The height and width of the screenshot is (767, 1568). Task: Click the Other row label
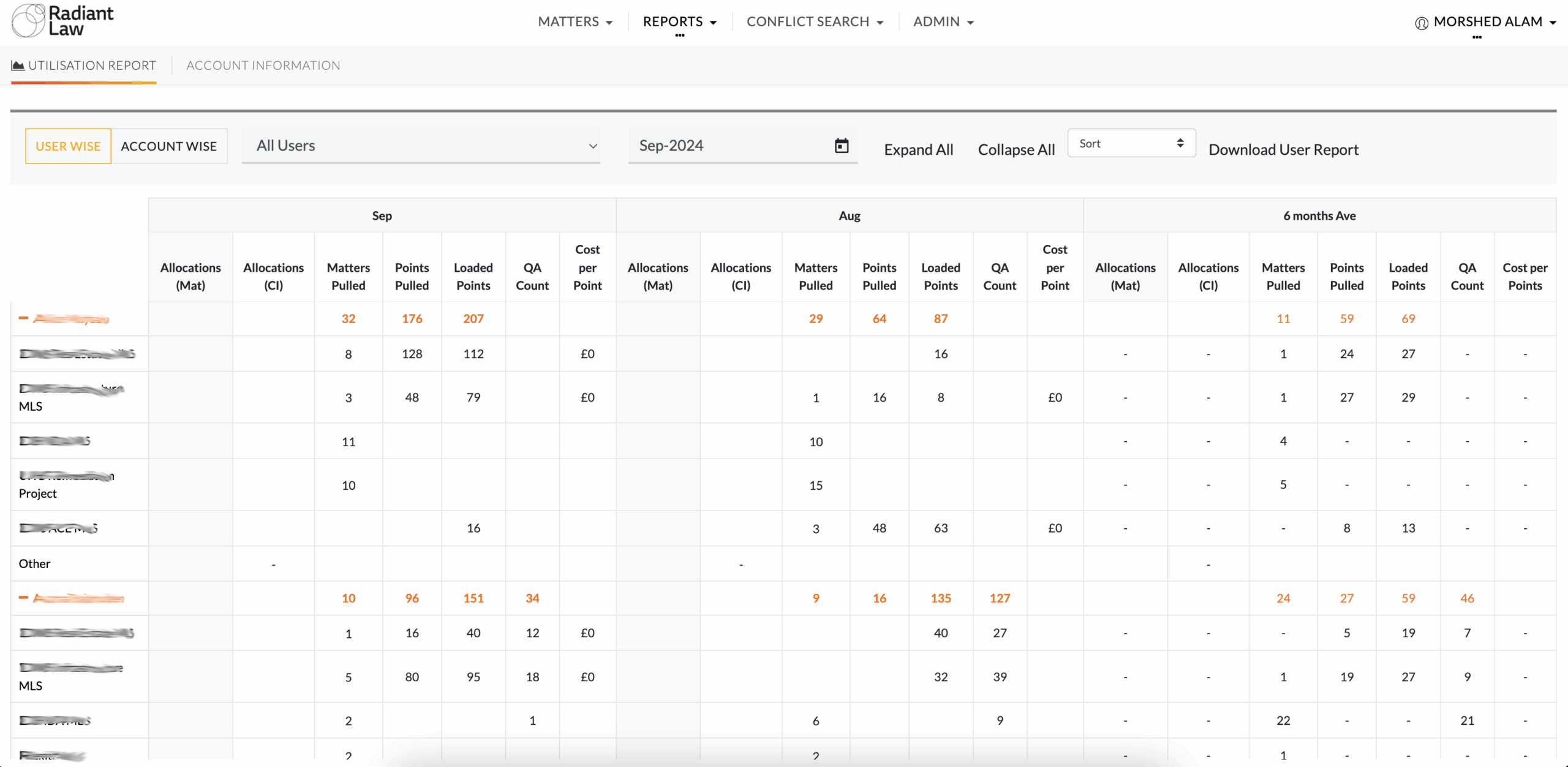click(34, 564)
